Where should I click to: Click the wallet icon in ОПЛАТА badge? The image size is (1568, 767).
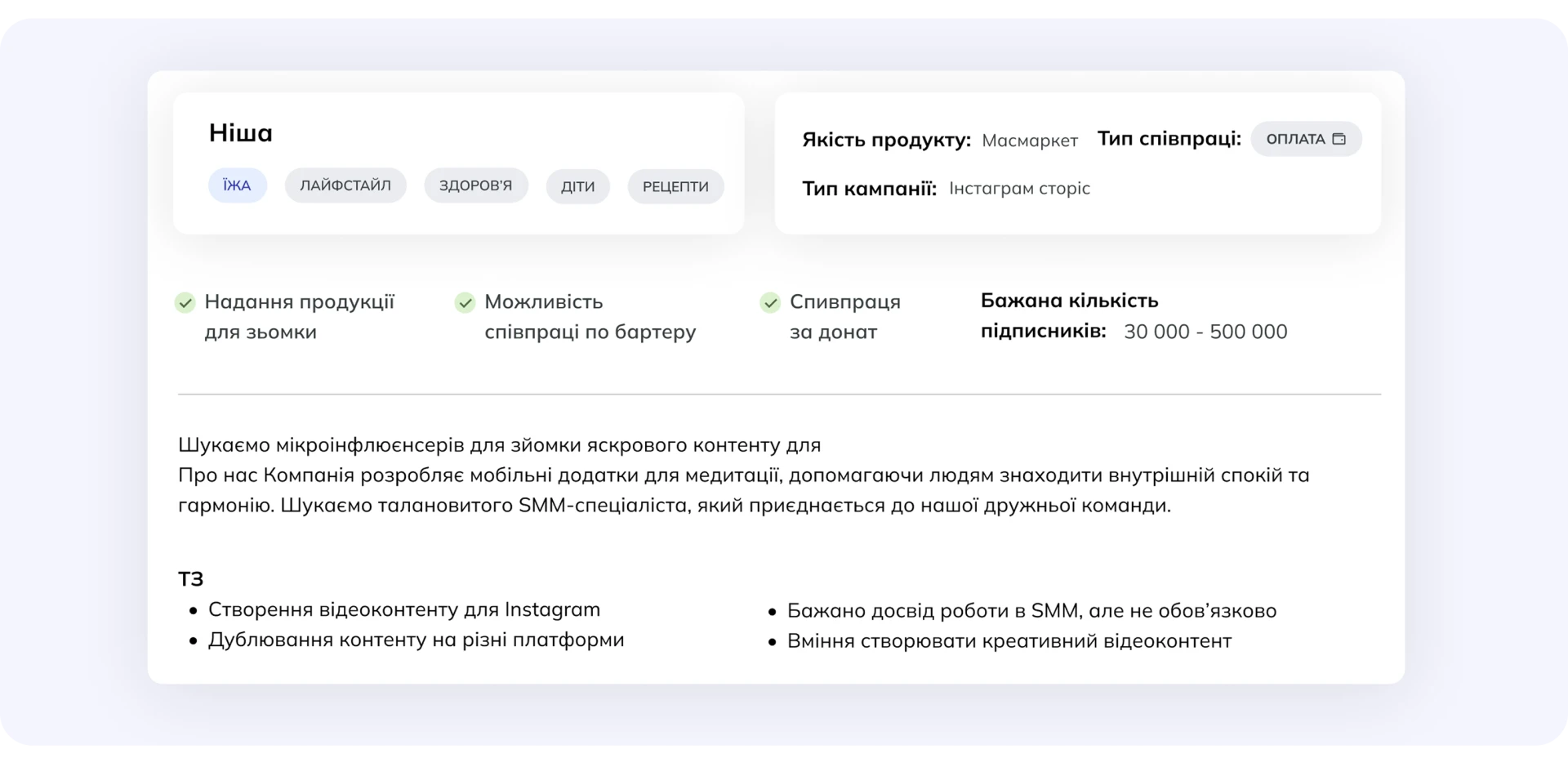(x=1339, y=139)
